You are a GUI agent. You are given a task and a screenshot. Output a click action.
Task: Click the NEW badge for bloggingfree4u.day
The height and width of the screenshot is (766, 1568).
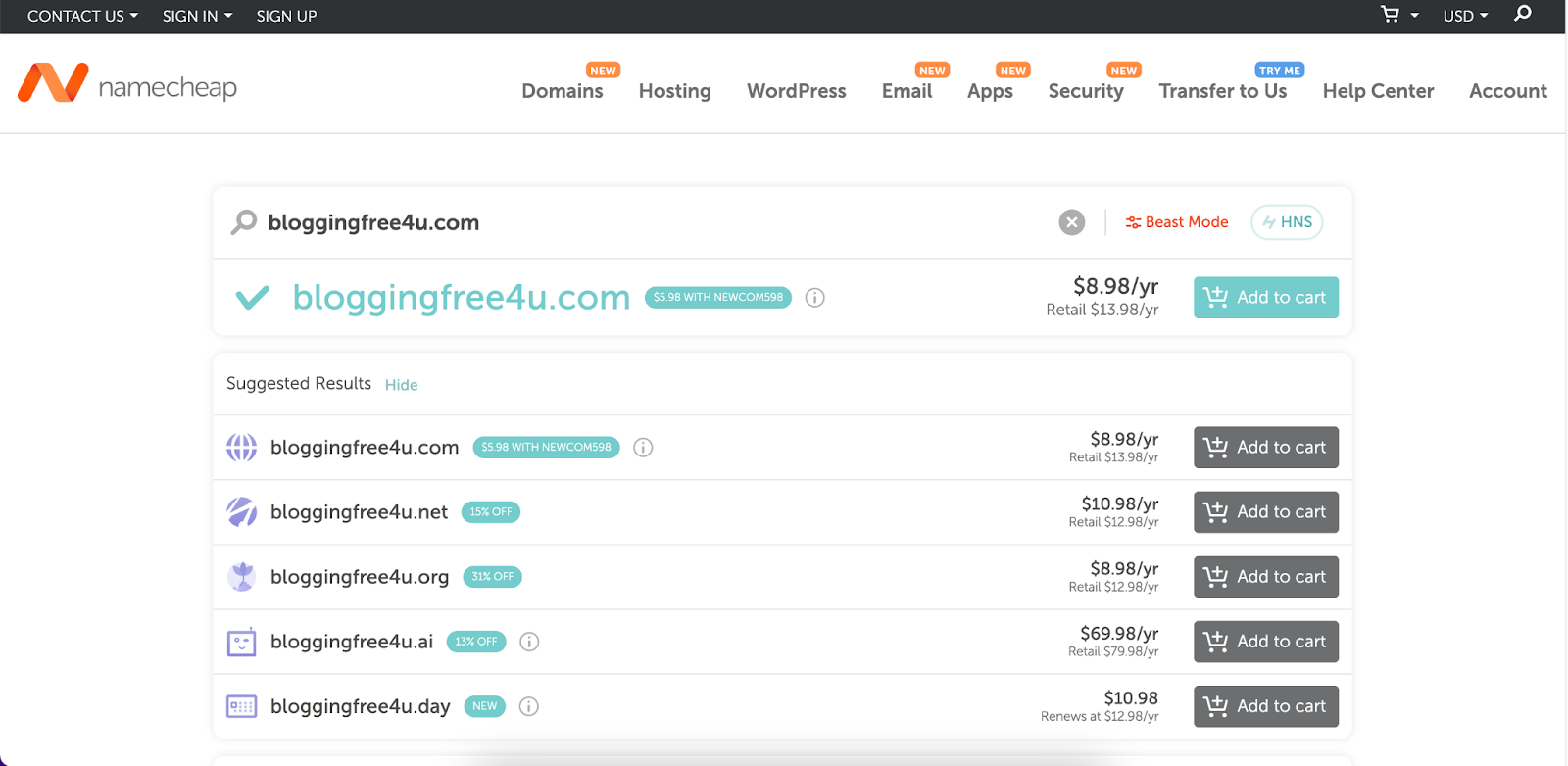pyautogui.click(x=485, y=706)
